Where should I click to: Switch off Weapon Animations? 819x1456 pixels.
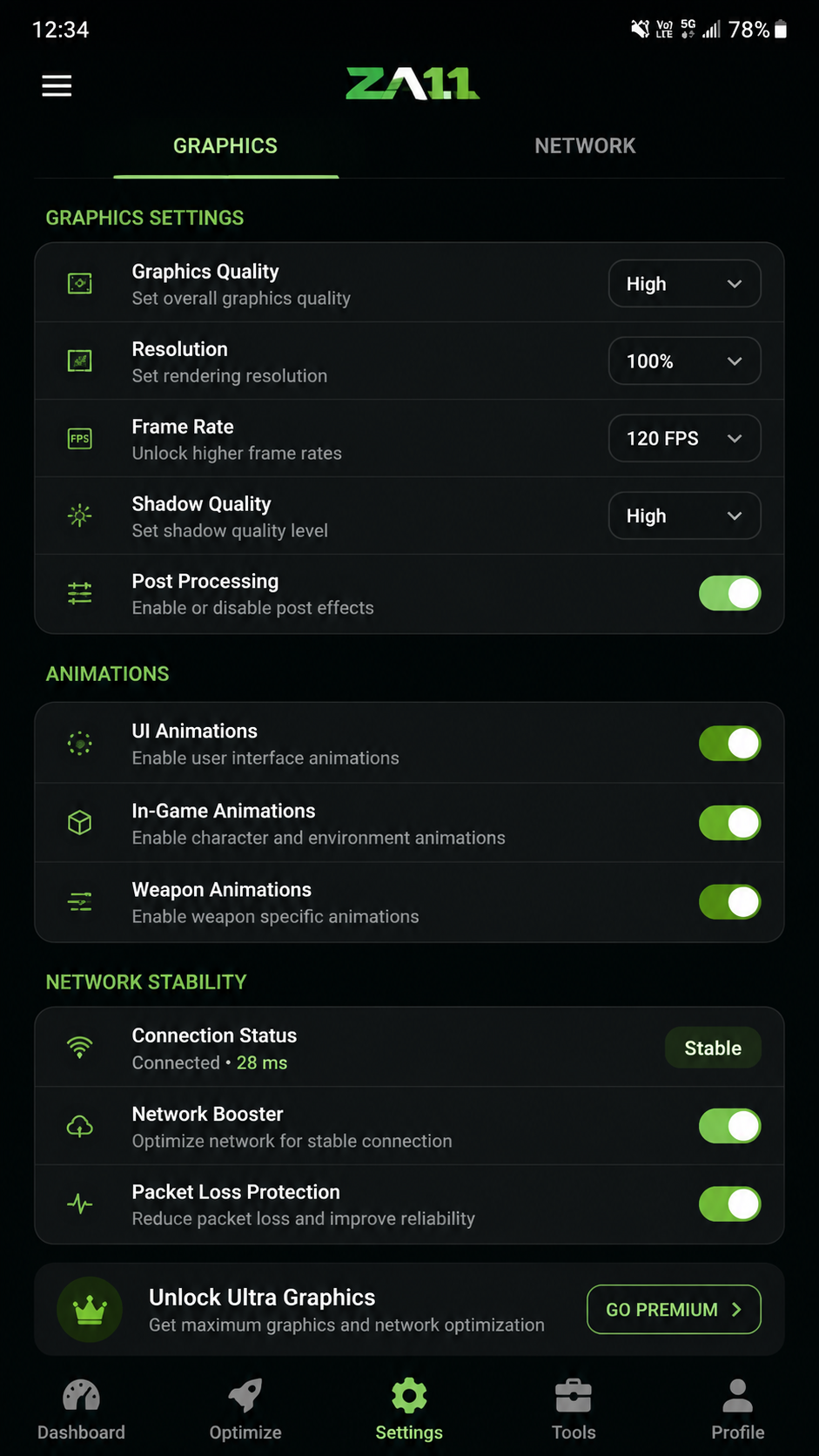(x=730, y=902)
